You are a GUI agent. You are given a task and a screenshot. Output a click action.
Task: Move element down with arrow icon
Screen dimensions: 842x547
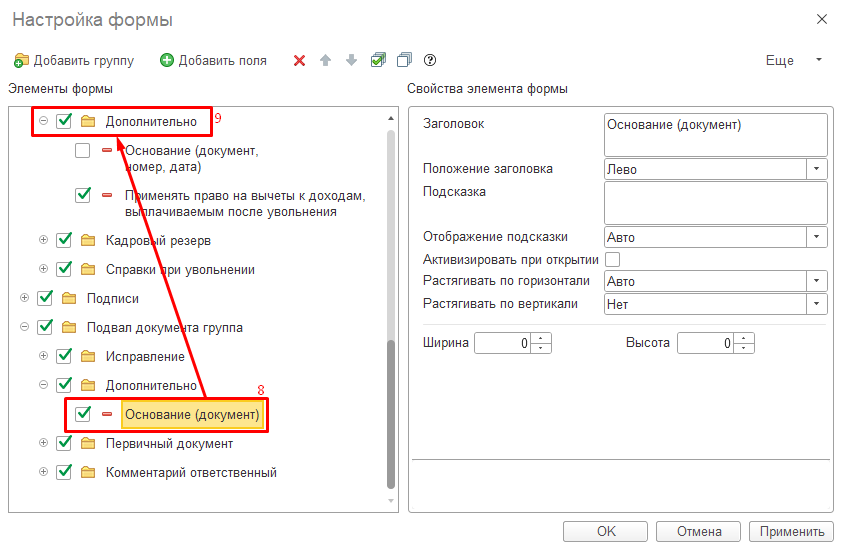point(351,60)
